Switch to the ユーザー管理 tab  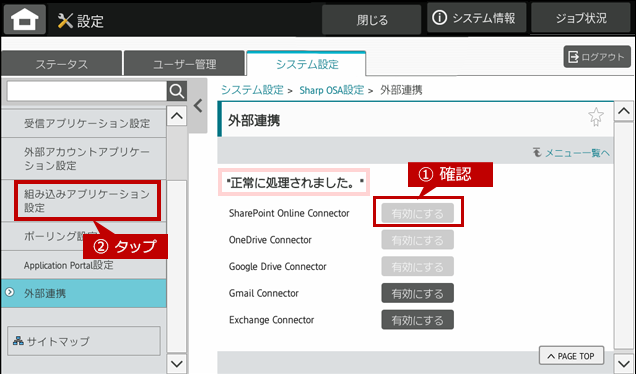point(185,63)
